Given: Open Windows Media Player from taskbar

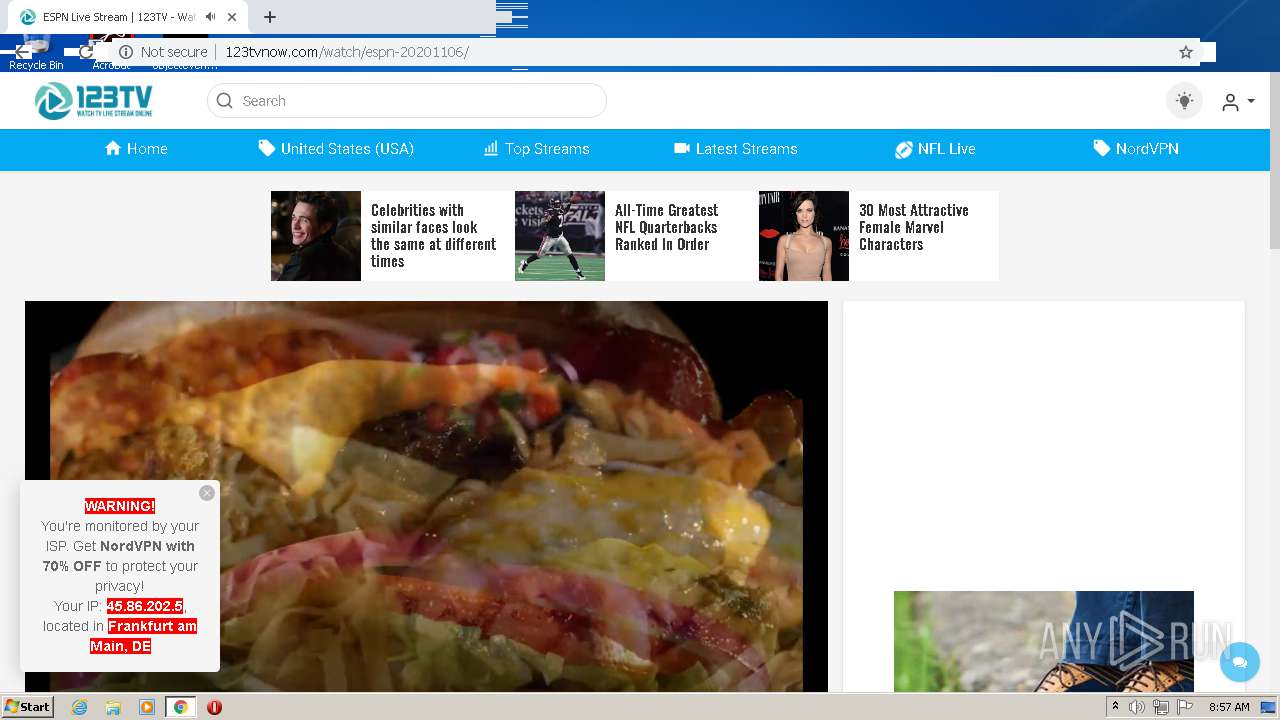Looking at the screenshot, I should coord(147,707).
